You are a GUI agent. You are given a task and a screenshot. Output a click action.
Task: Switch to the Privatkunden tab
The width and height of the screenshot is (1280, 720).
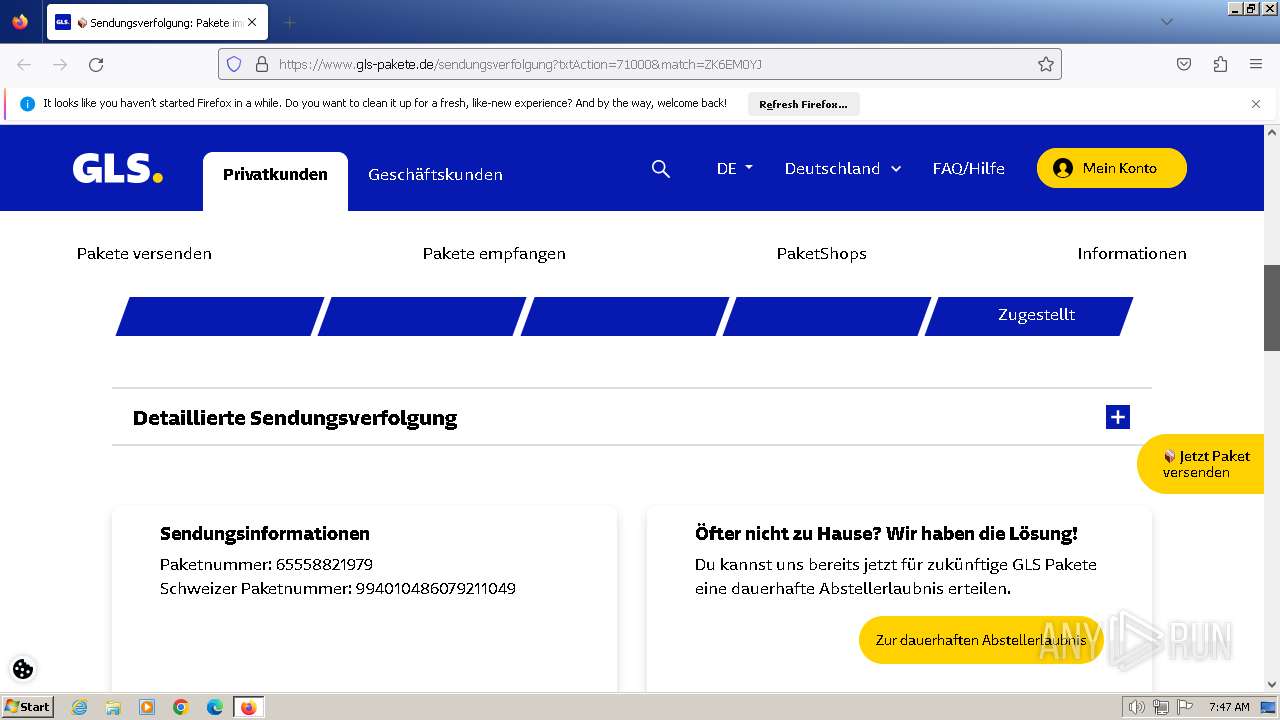pos(275,181)
